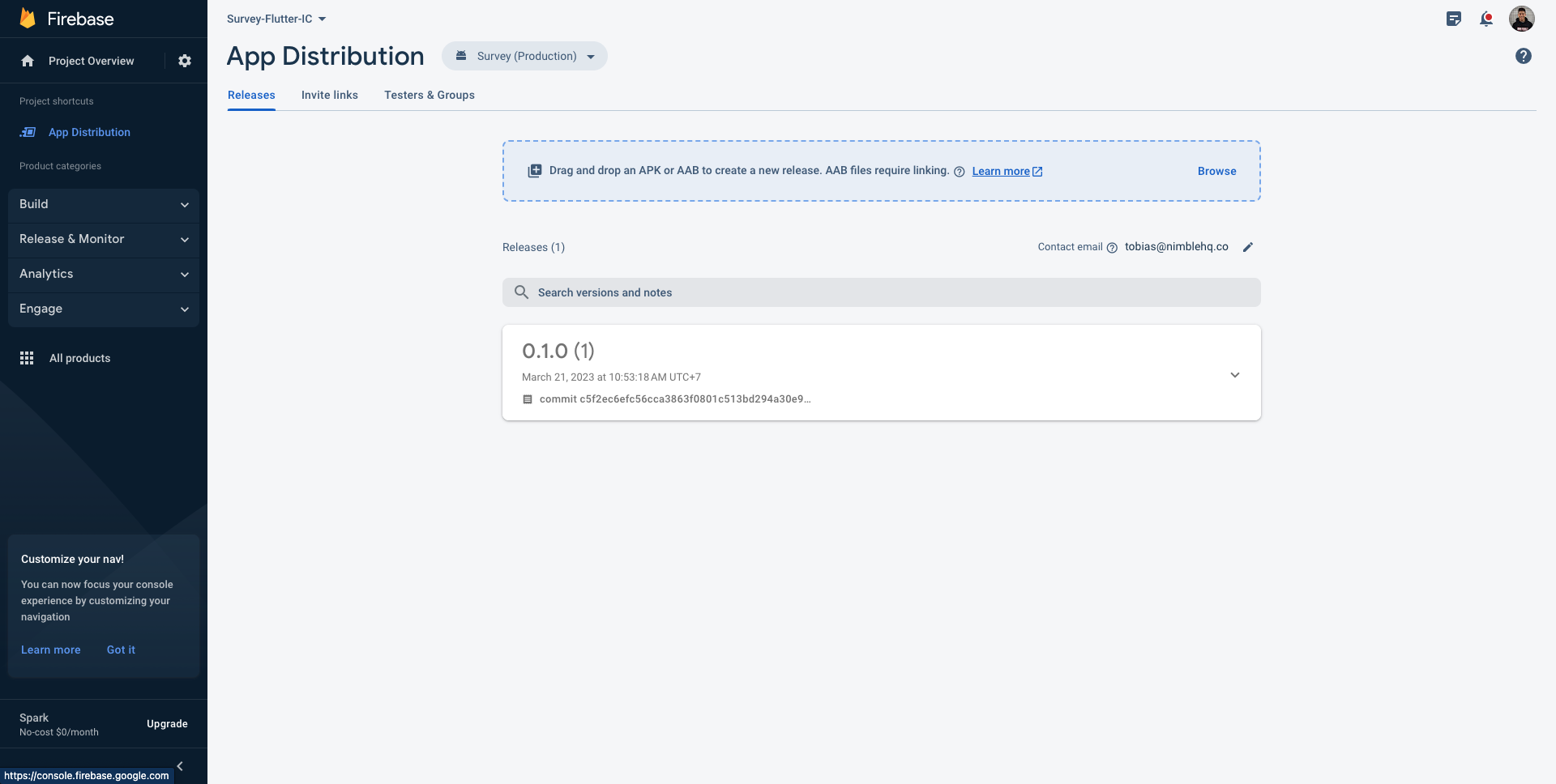Open the Survey (Production) app selector
This screenshot has width=1556, height=784.
(x=524, y=56)
